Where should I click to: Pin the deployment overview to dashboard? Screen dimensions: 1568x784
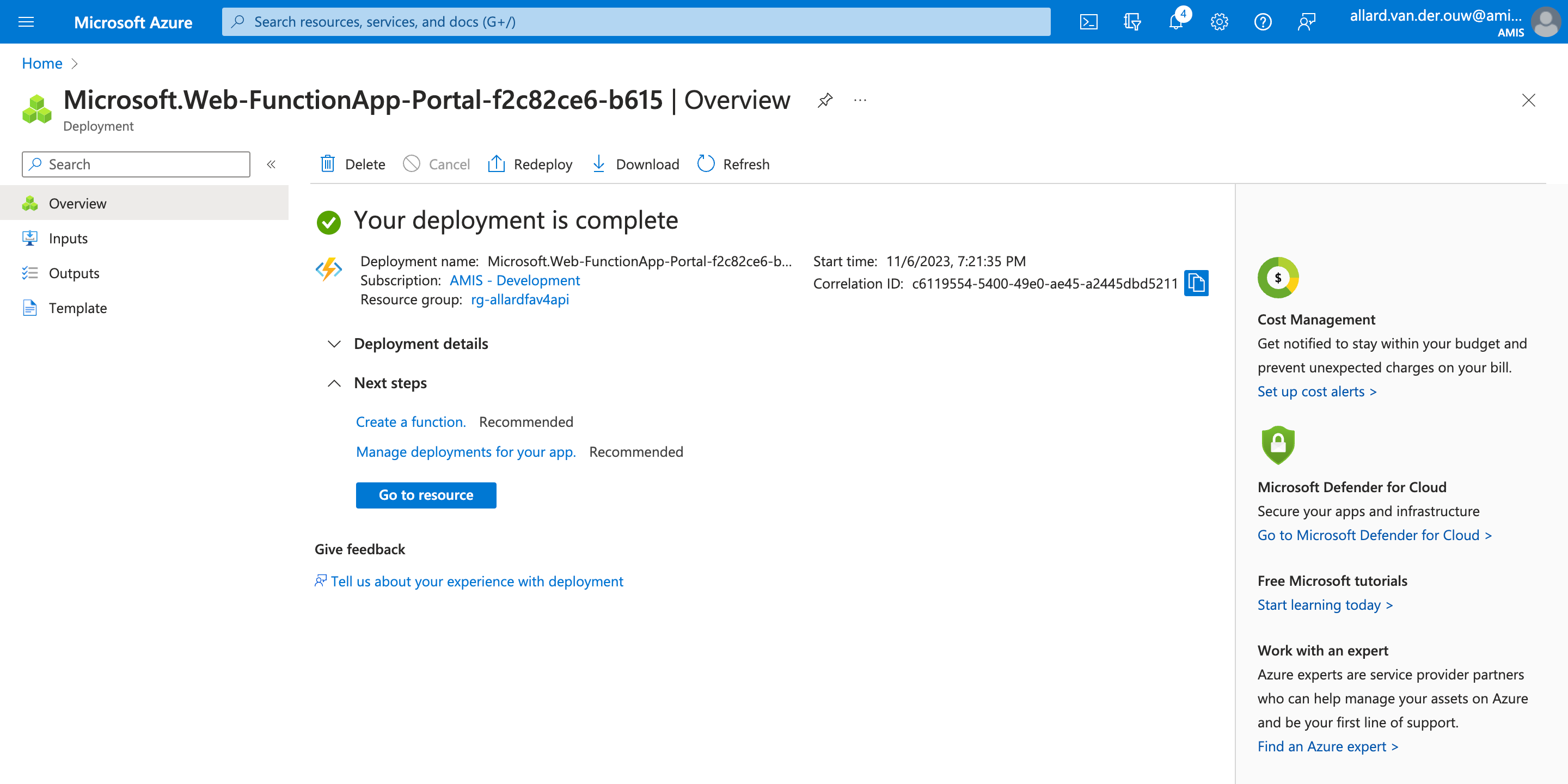click(x=825, y=100)
